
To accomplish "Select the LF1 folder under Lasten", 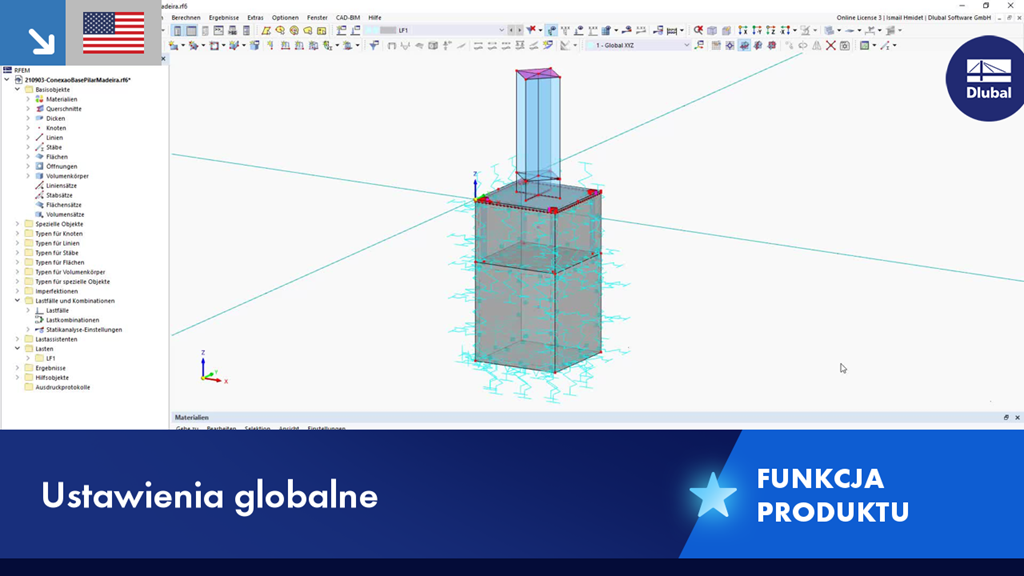I will click(45, 359).
